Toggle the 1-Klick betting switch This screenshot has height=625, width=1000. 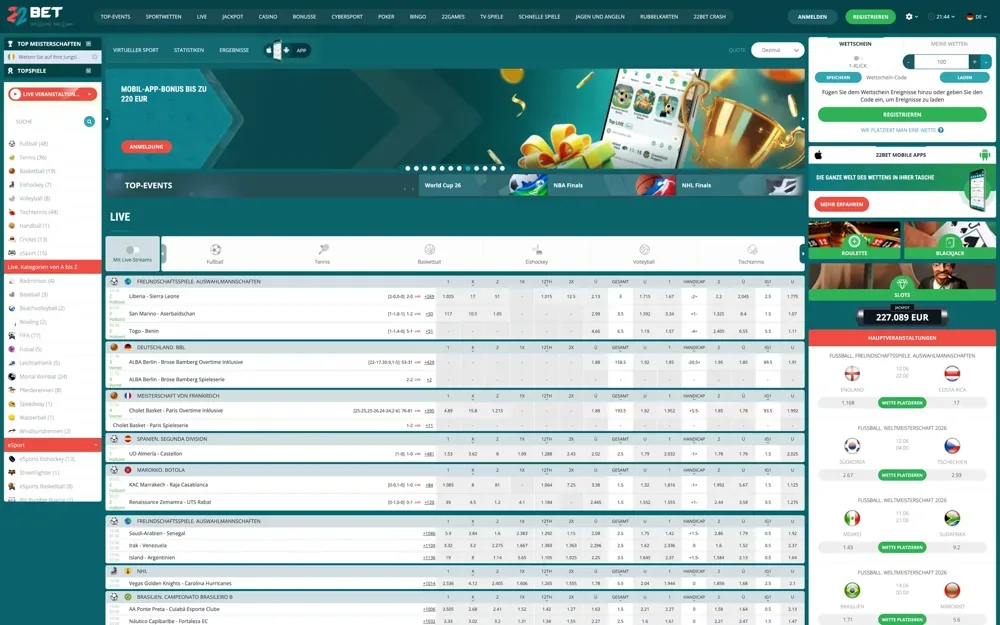coord(858,58)
